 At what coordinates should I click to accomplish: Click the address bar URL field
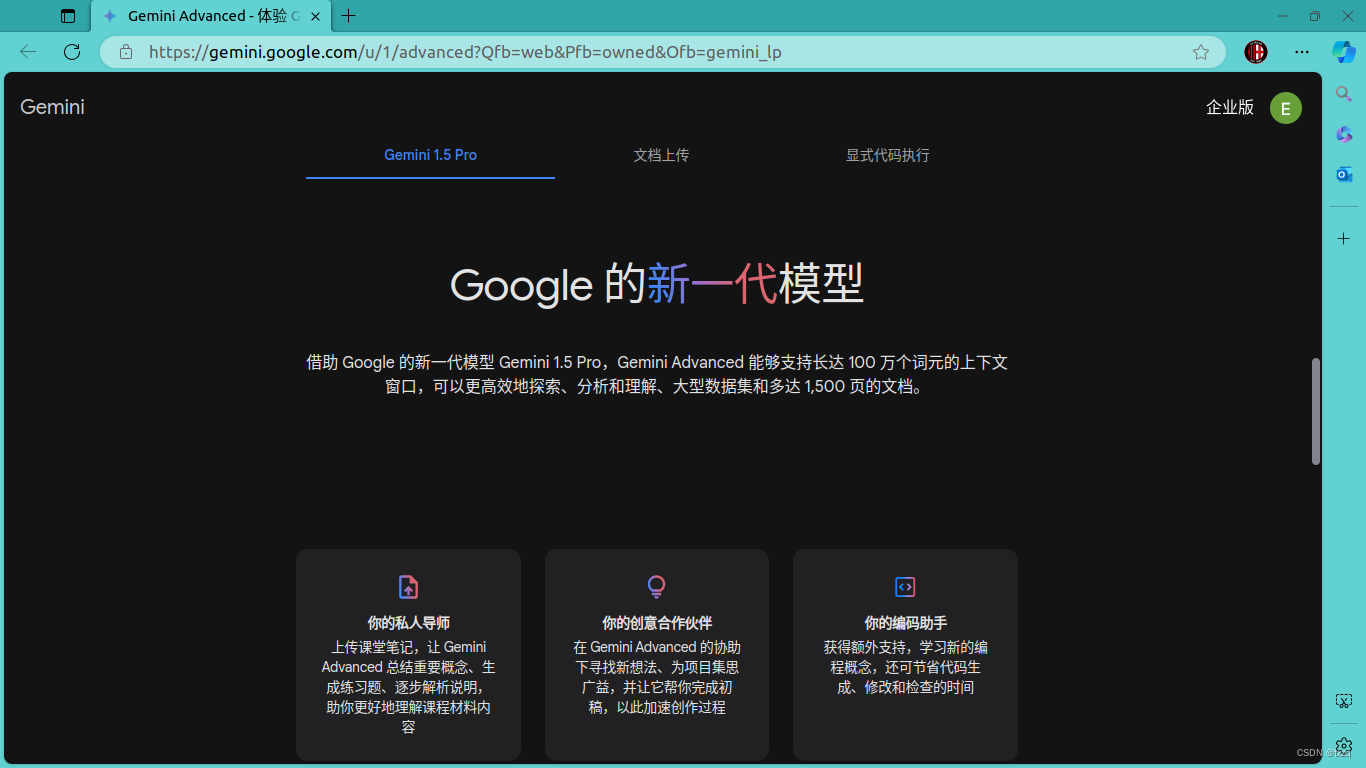tap(662, 52)
